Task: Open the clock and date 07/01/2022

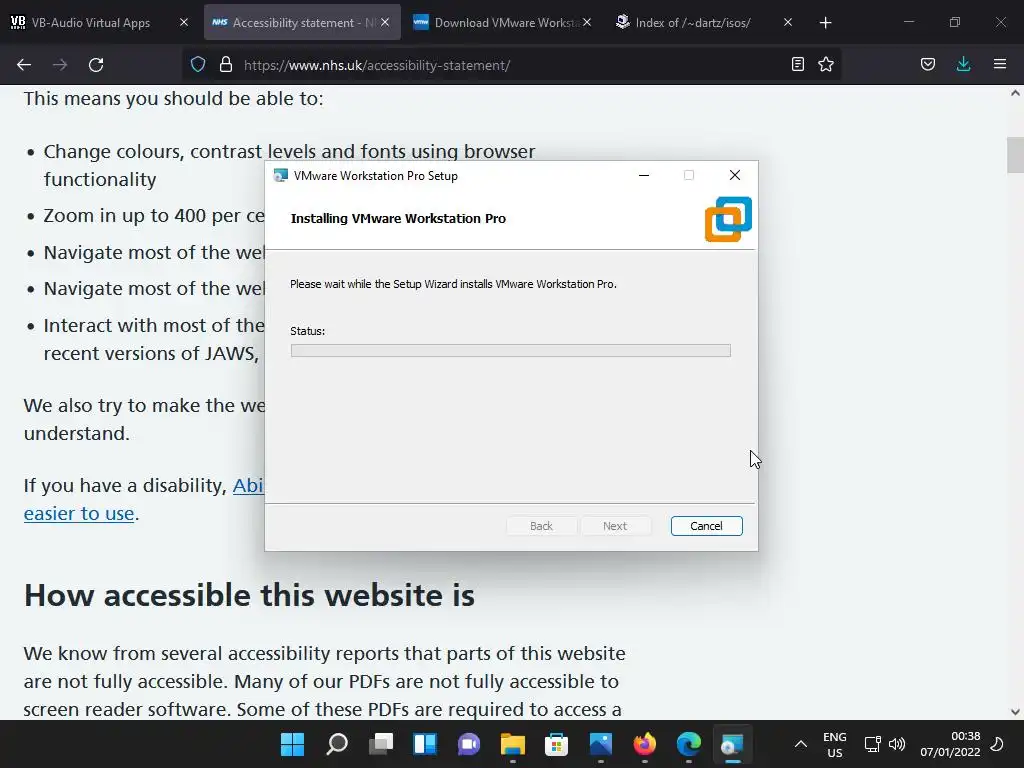Action: pos(950,744)
